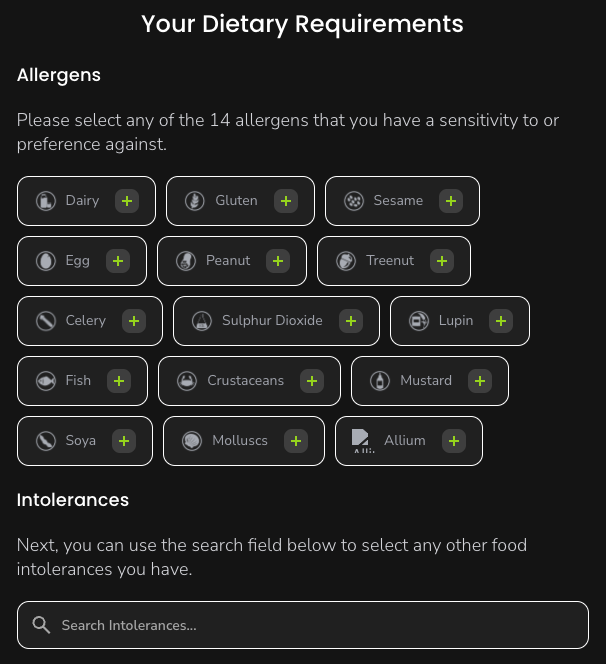Image resolution: width=606 pixels, height=664 pixels.
Task: Click the Peanut allergen icon
Action: [x=185, y=261]
